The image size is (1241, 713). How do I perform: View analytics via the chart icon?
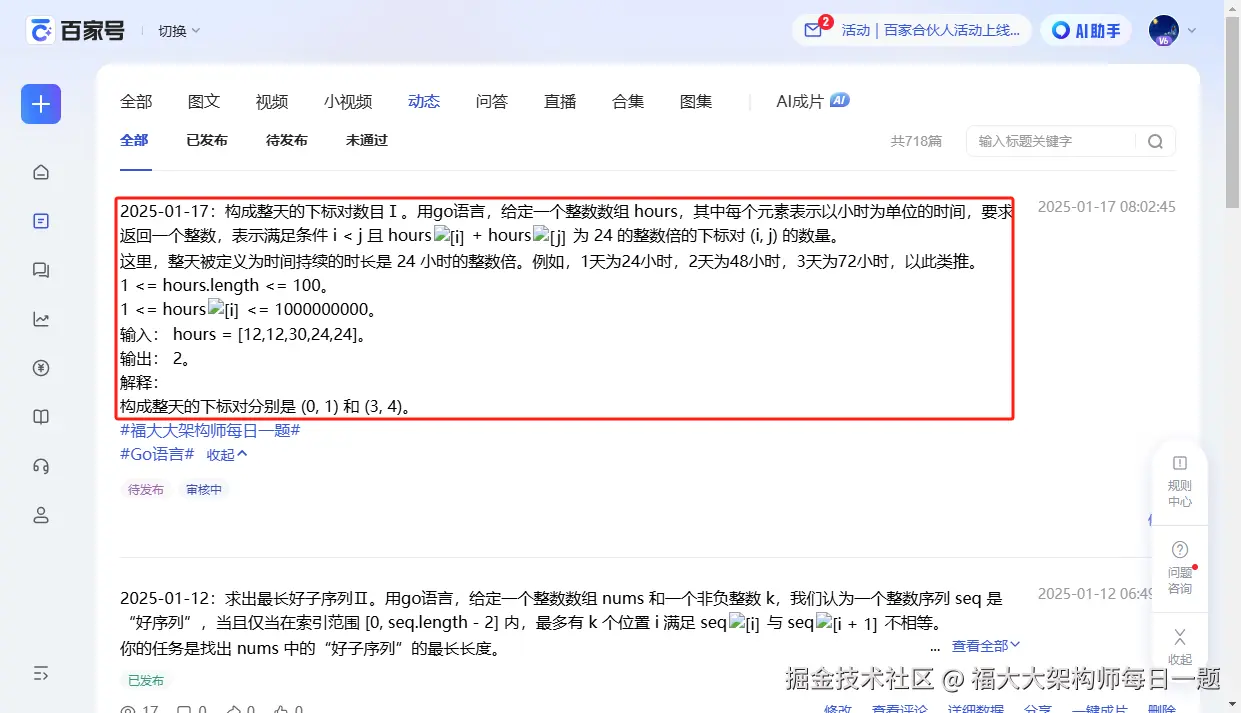click(x=40, y=318)
